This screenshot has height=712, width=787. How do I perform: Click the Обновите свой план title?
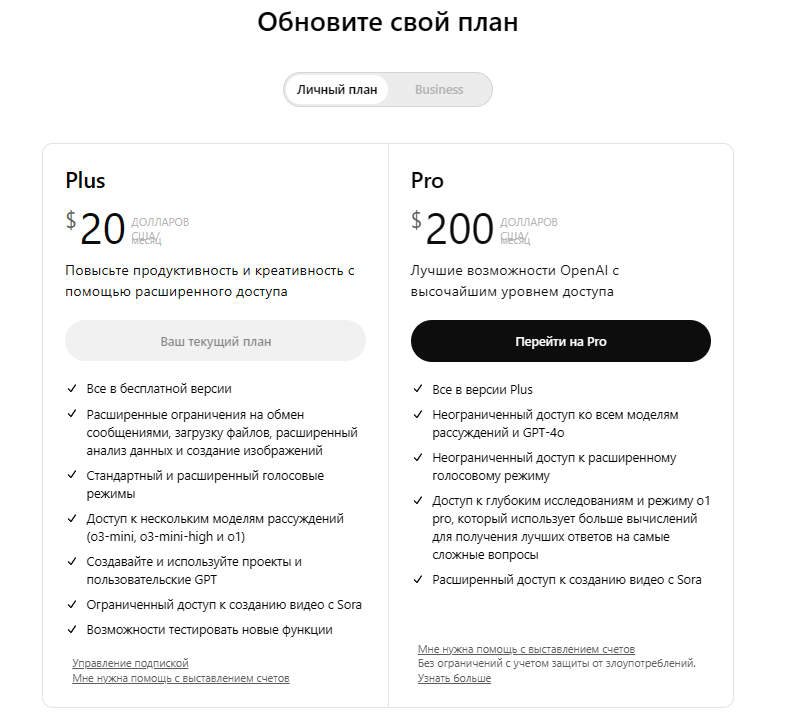point(387,22)
